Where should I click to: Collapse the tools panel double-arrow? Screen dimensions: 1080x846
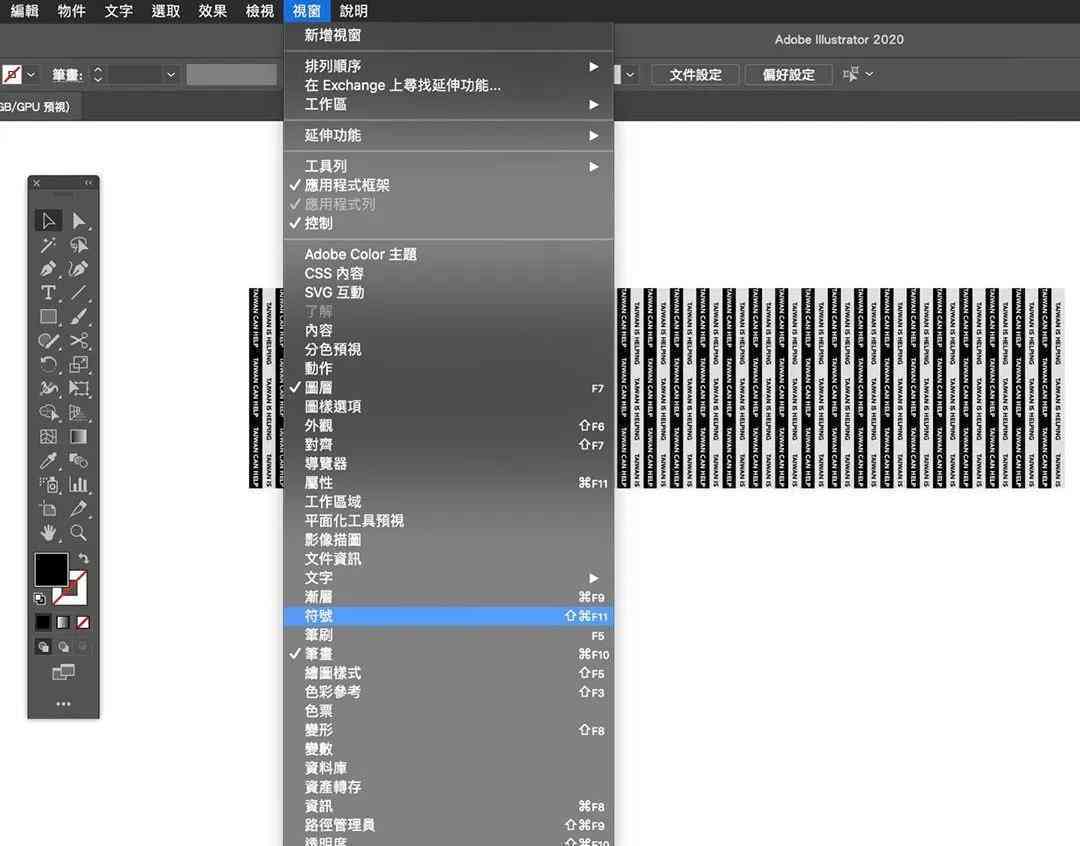[88, 183]
